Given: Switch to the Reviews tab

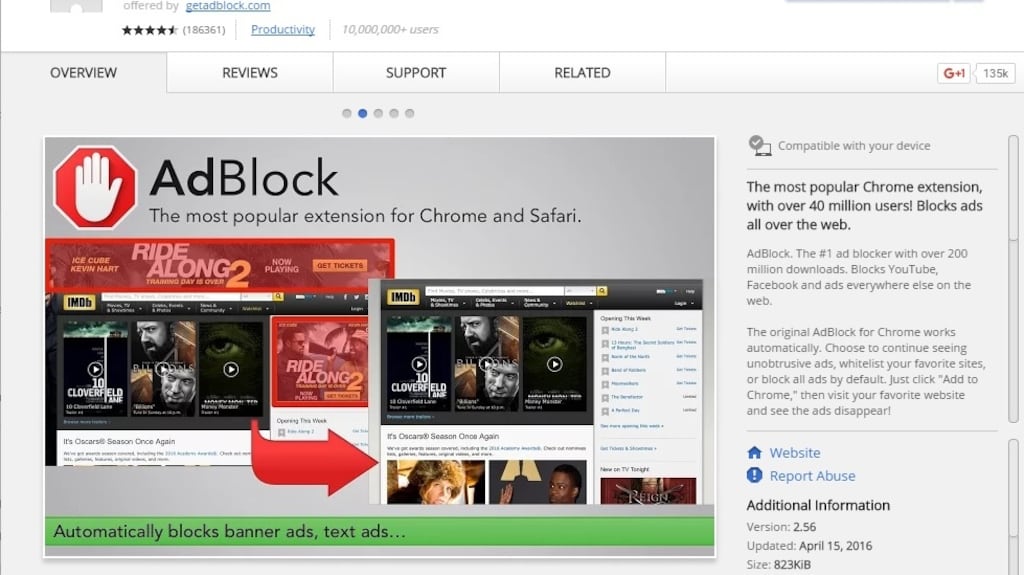Looking at the screenshot, I should point(249,73).
